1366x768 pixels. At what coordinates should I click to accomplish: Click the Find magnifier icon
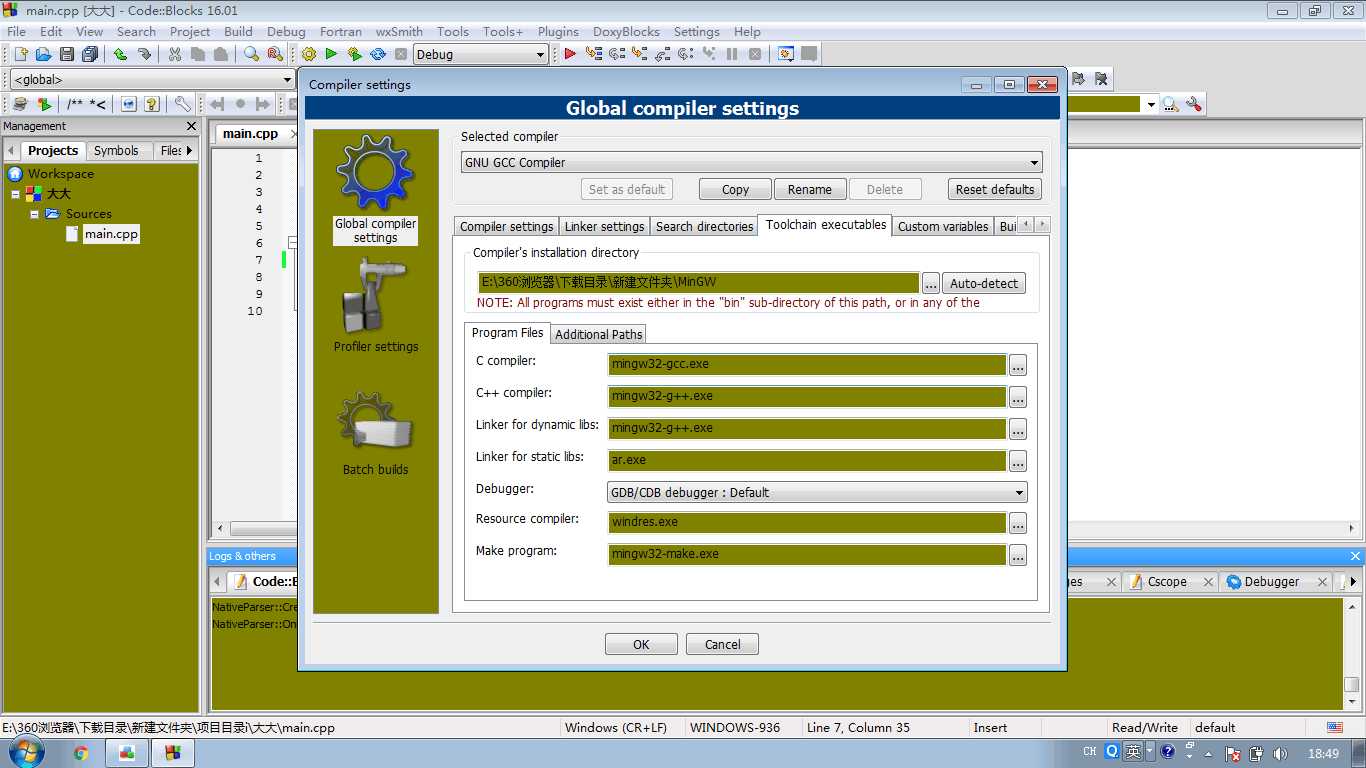click(251, 54)
